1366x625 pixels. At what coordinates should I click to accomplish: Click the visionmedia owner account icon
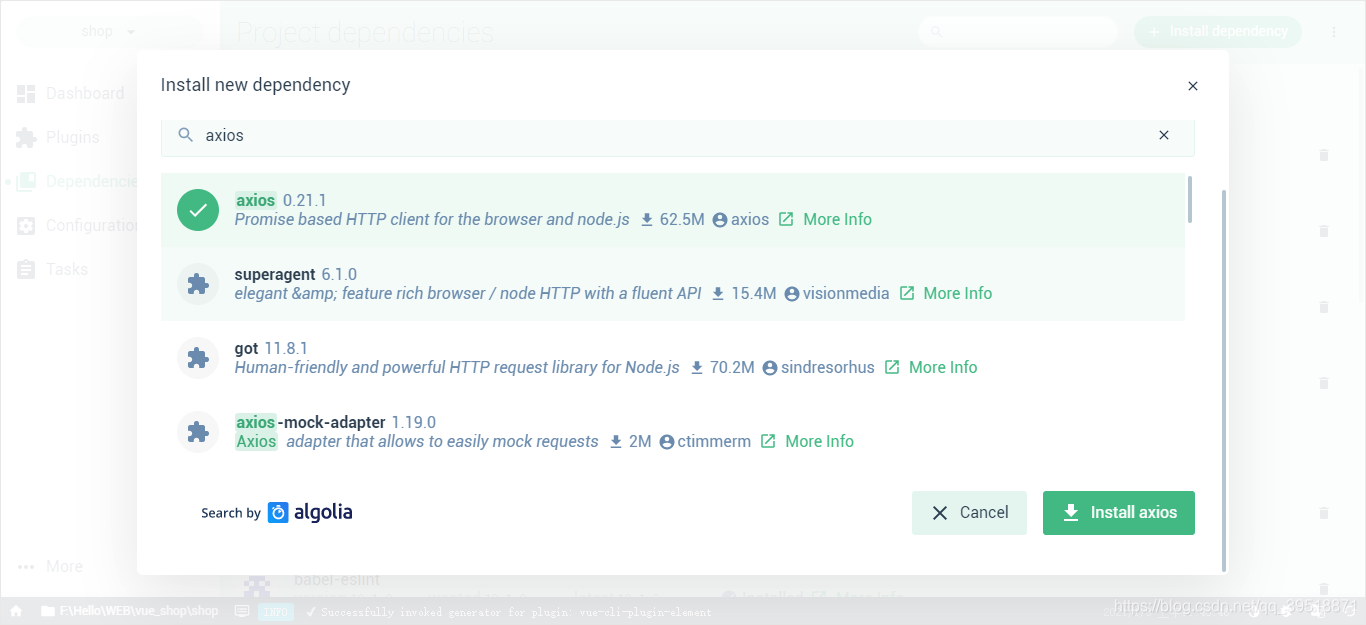click(792, 293)
